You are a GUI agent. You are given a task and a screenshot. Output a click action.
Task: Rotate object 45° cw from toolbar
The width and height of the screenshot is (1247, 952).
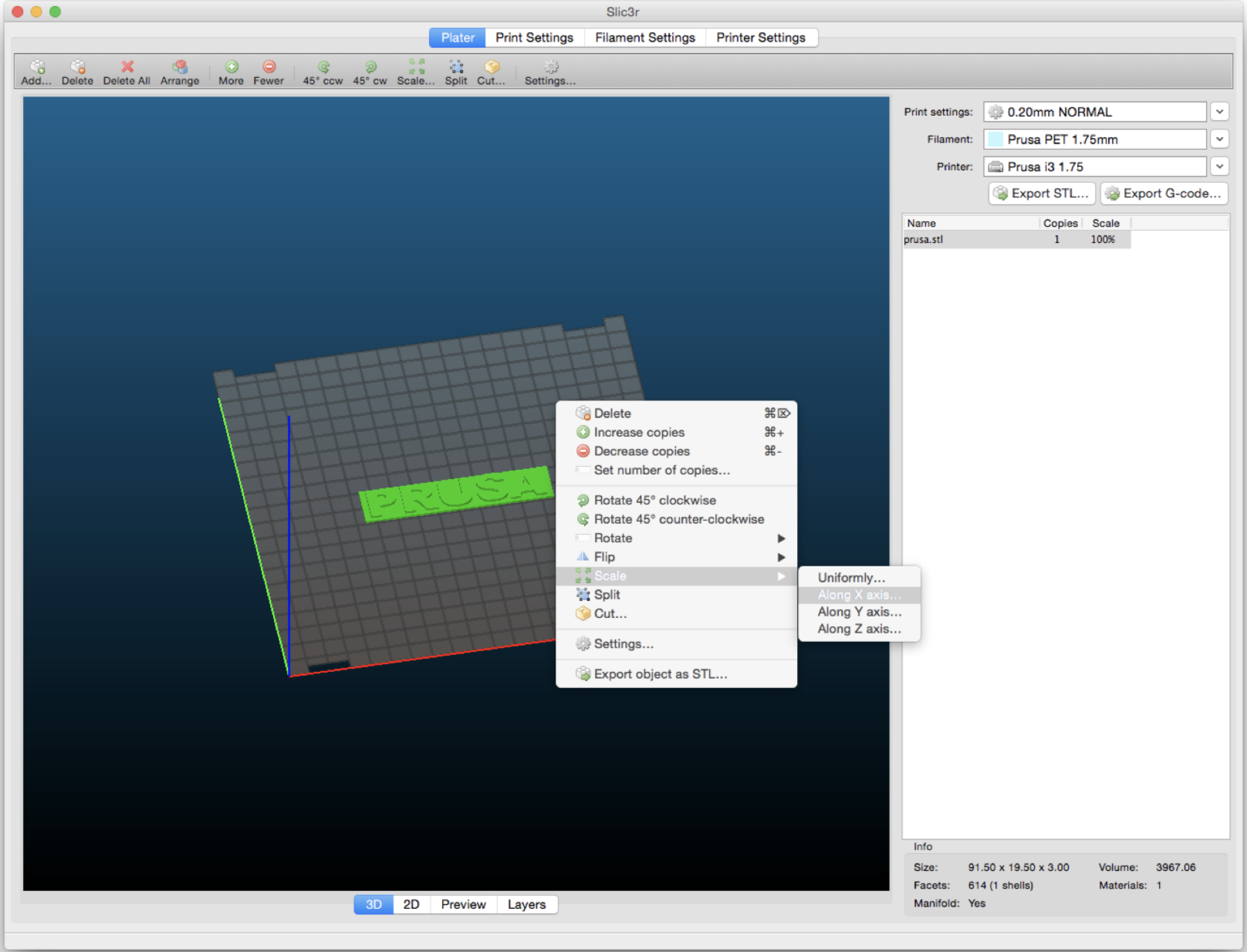(370, 73)
